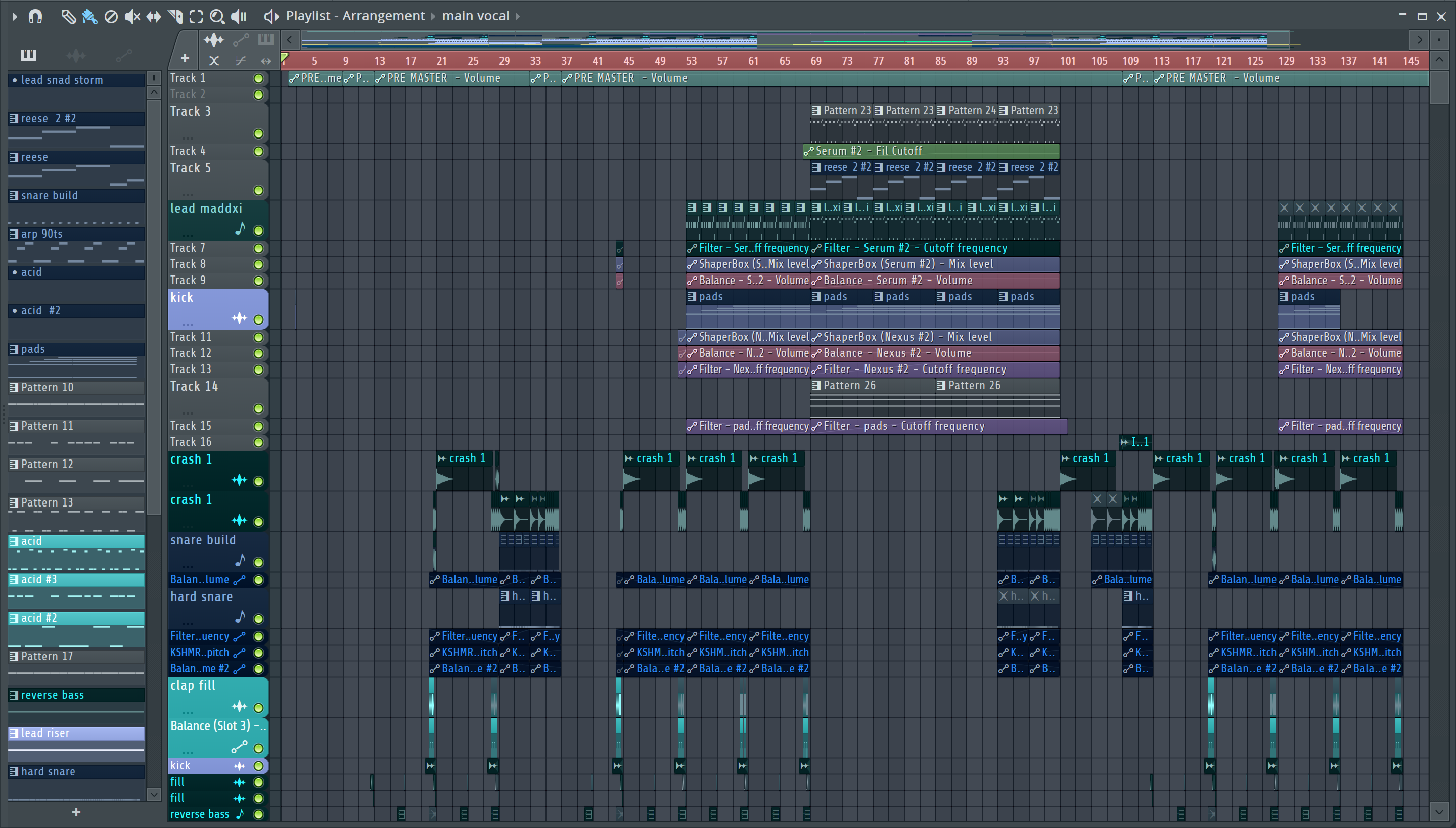1456x828 pixels.
Task: Show audio clips in picker panel
Action: [76, 55]
